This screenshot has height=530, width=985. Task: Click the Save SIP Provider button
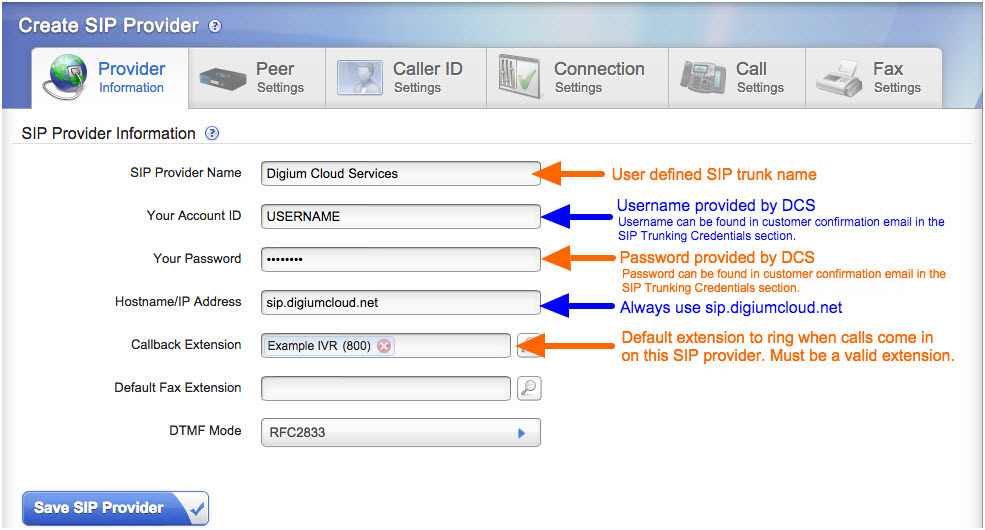click(116, 508)
